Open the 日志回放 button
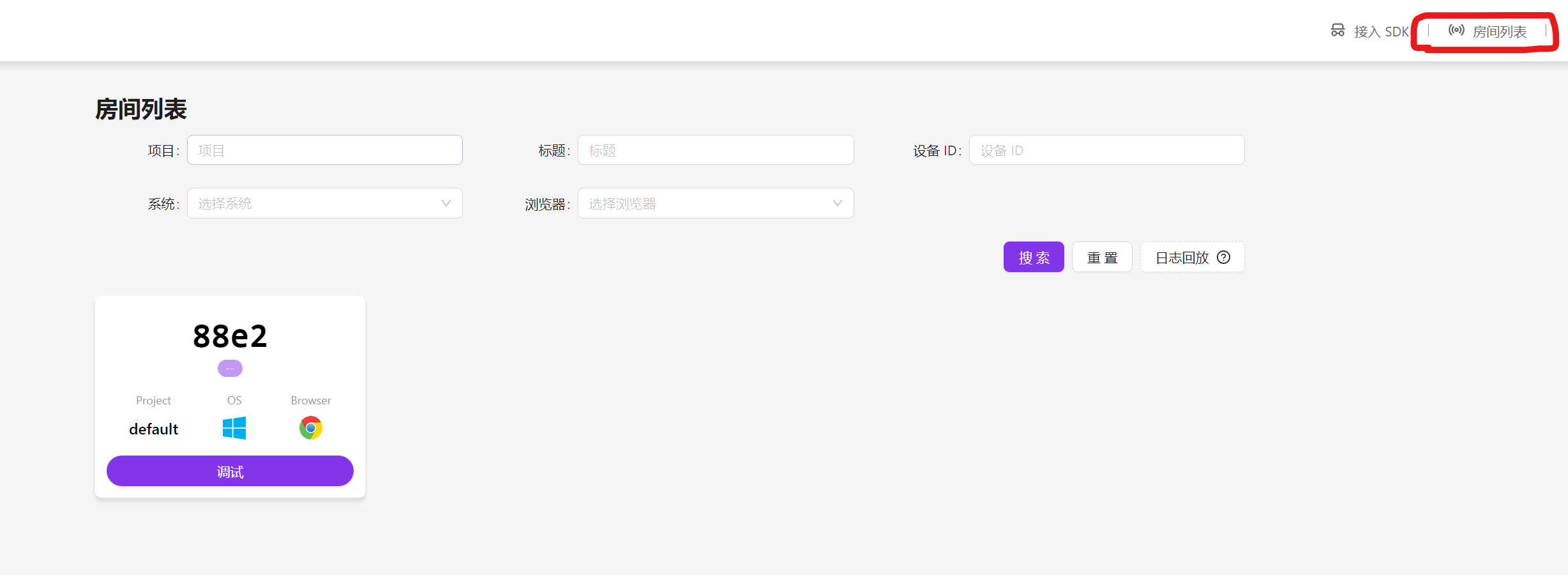 coord(1182,257)
